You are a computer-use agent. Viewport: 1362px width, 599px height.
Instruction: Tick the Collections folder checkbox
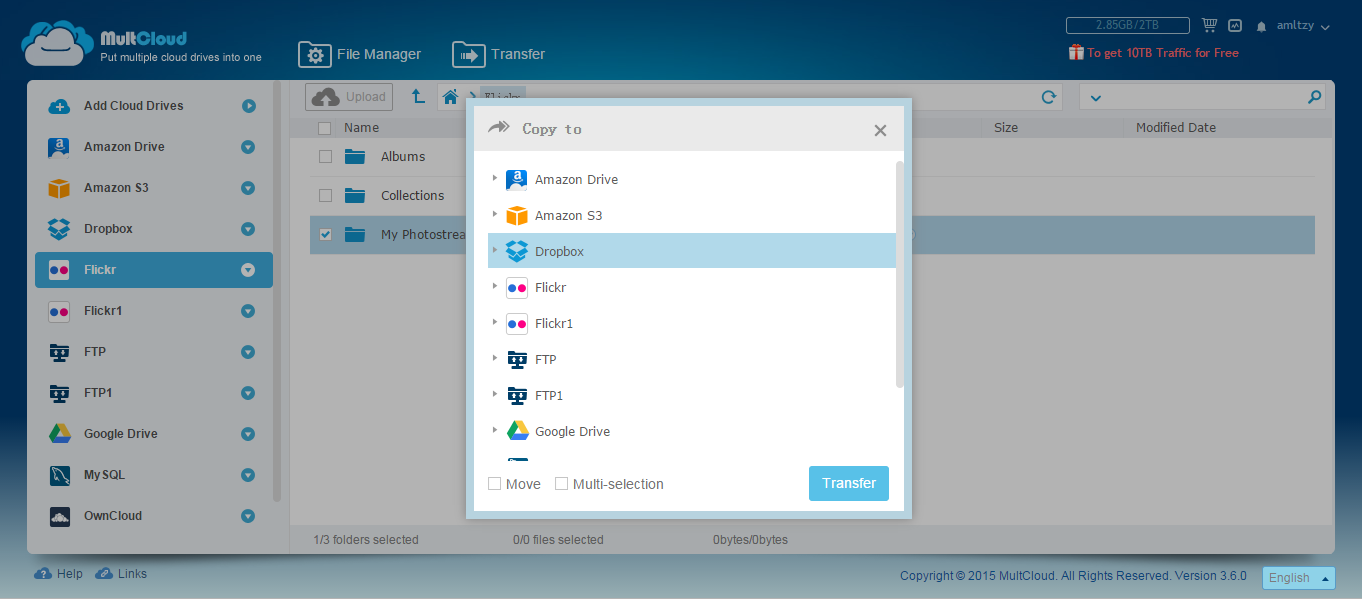click(325, 195)
